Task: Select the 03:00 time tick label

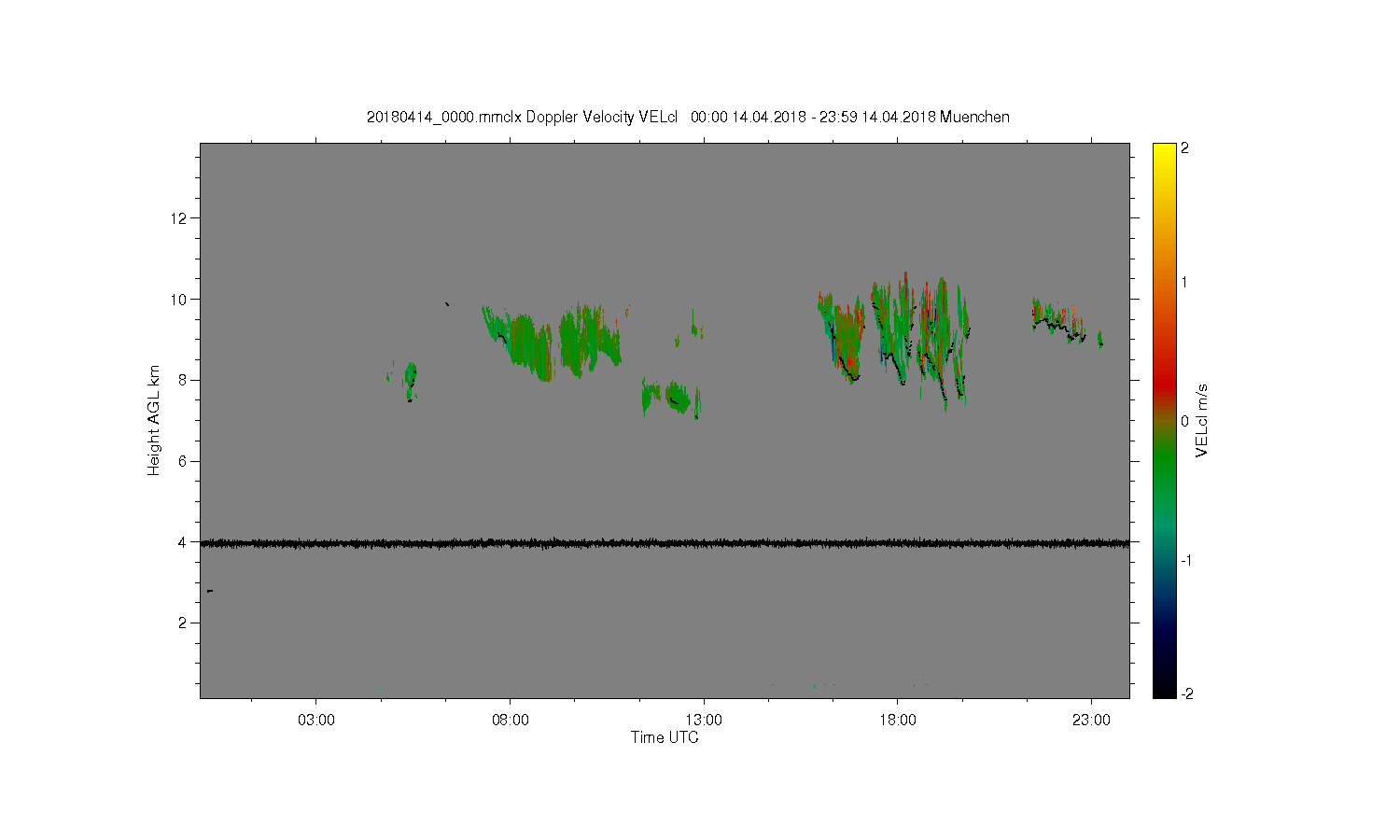Action: (316, 720)
